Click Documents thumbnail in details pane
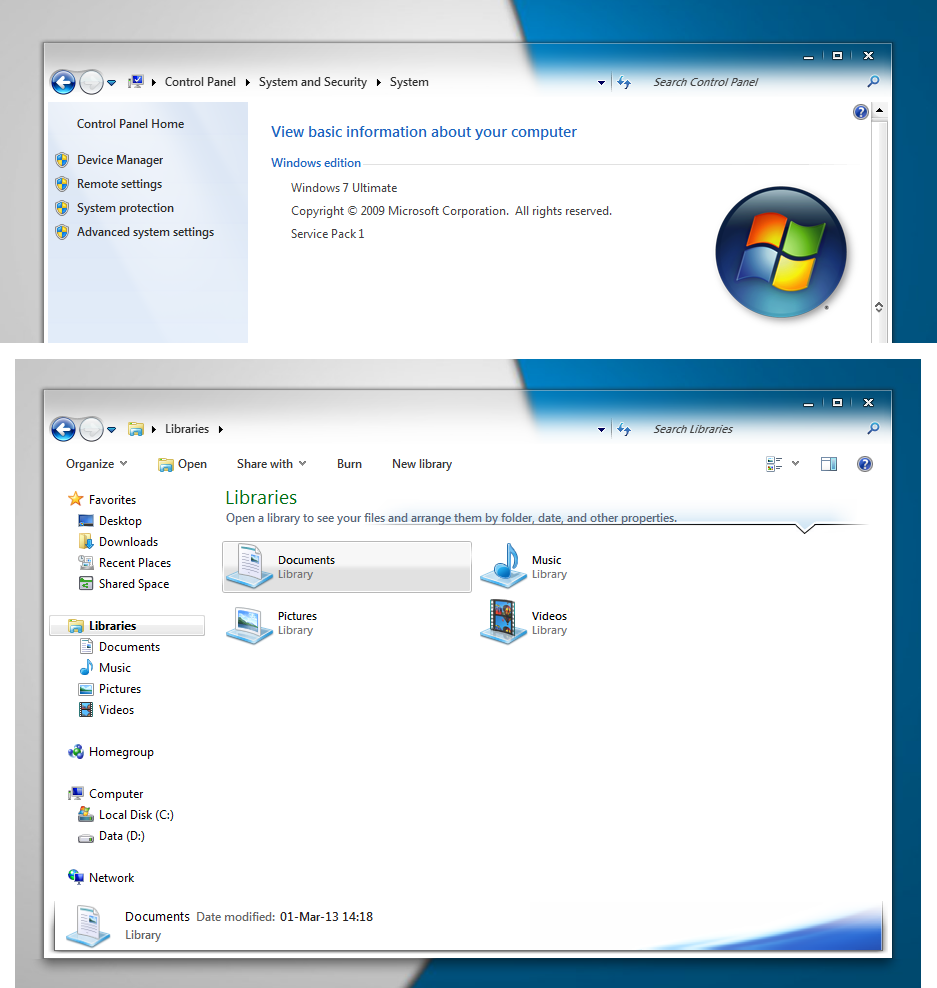The image size is (937, 988). [x=88, y=926]
